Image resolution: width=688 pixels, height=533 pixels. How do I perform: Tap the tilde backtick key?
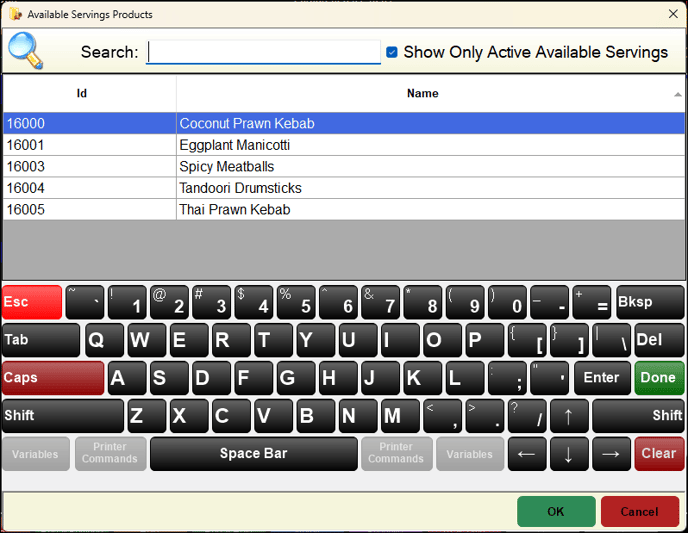point(85,302)
